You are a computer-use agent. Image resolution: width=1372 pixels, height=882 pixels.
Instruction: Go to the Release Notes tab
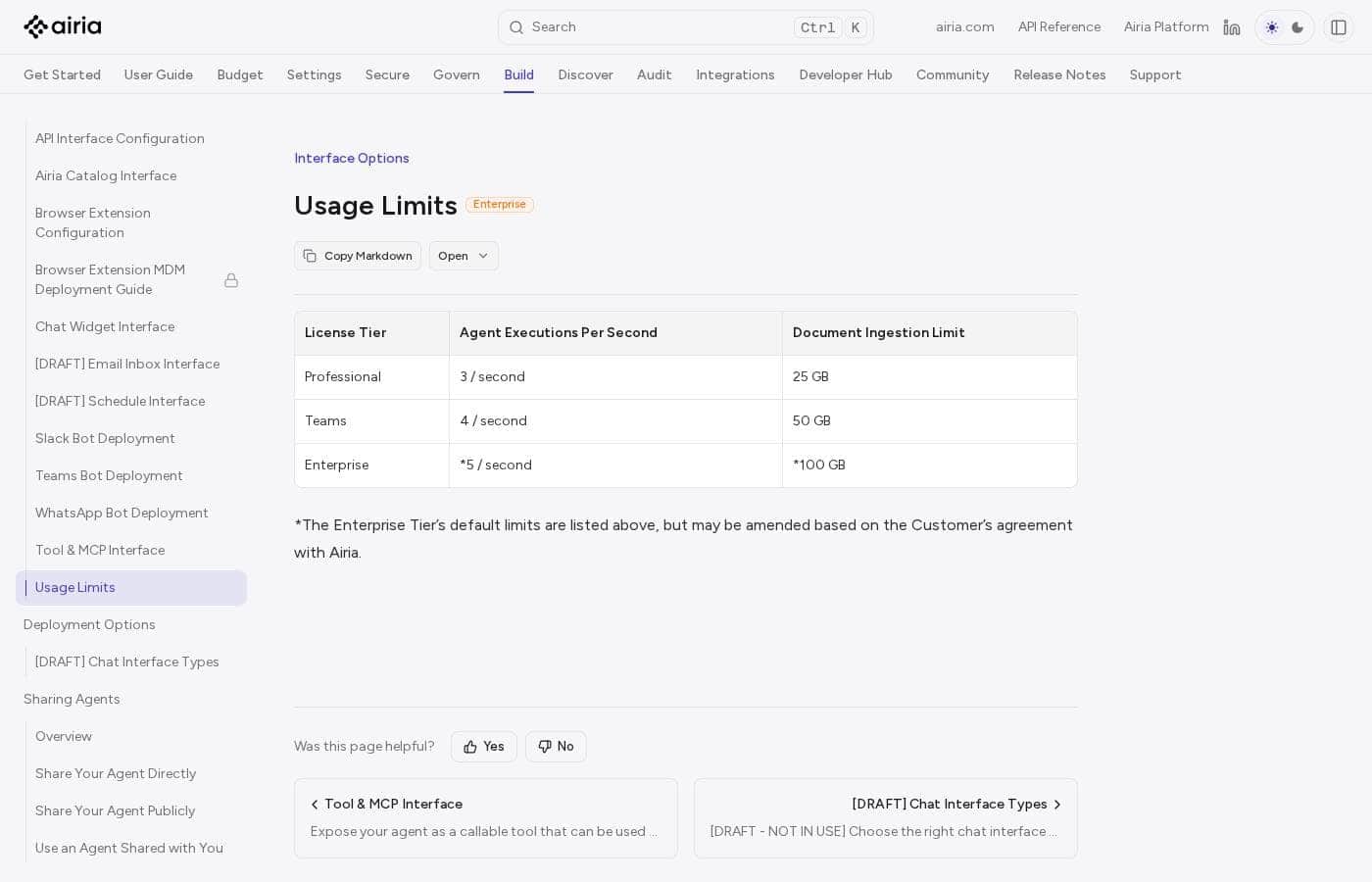[1059, 74]
